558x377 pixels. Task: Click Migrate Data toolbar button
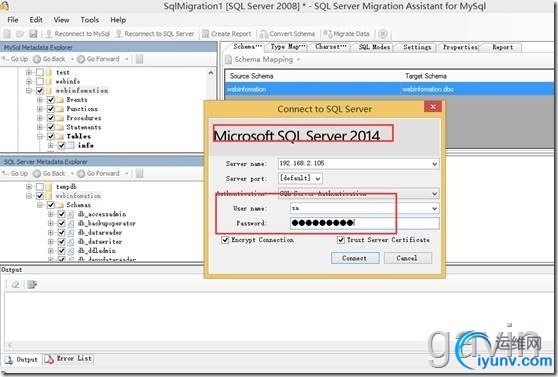[x=346, y=34]
